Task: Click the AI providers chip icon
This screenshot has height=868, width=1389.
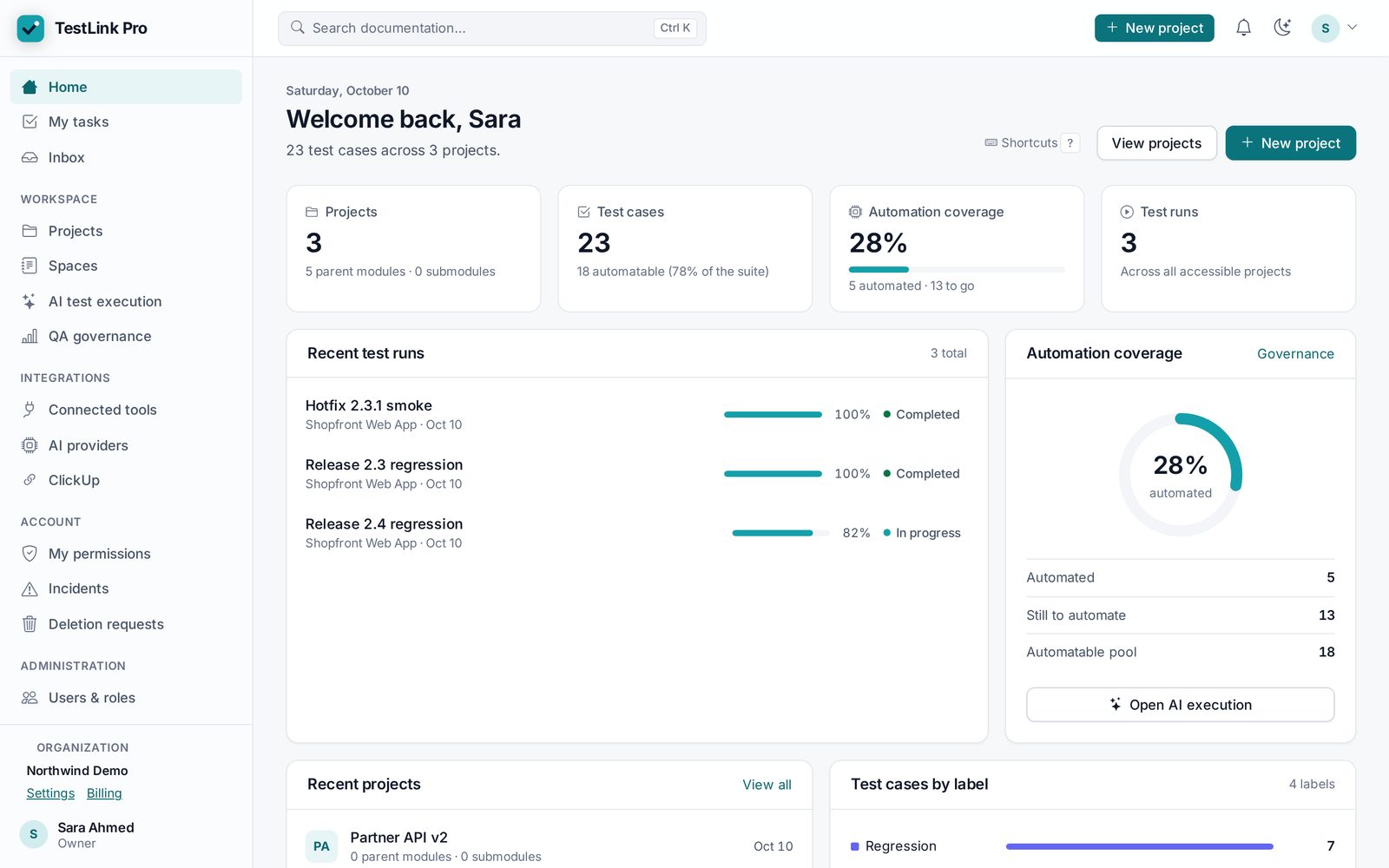Action: click(x=30, y=445)
